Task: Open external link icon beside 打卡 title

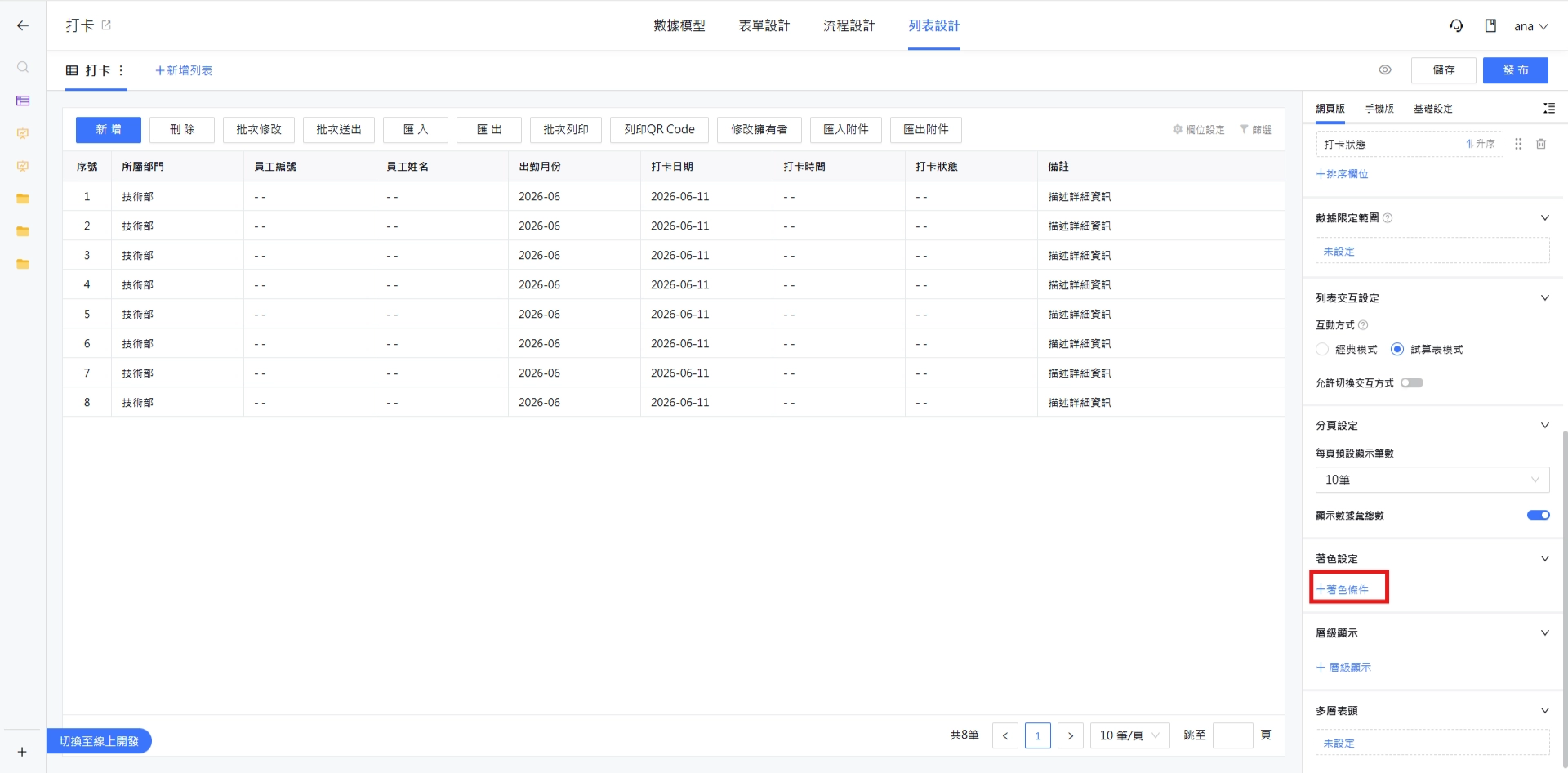Action: pyautogui.click(x=106, y=25)
